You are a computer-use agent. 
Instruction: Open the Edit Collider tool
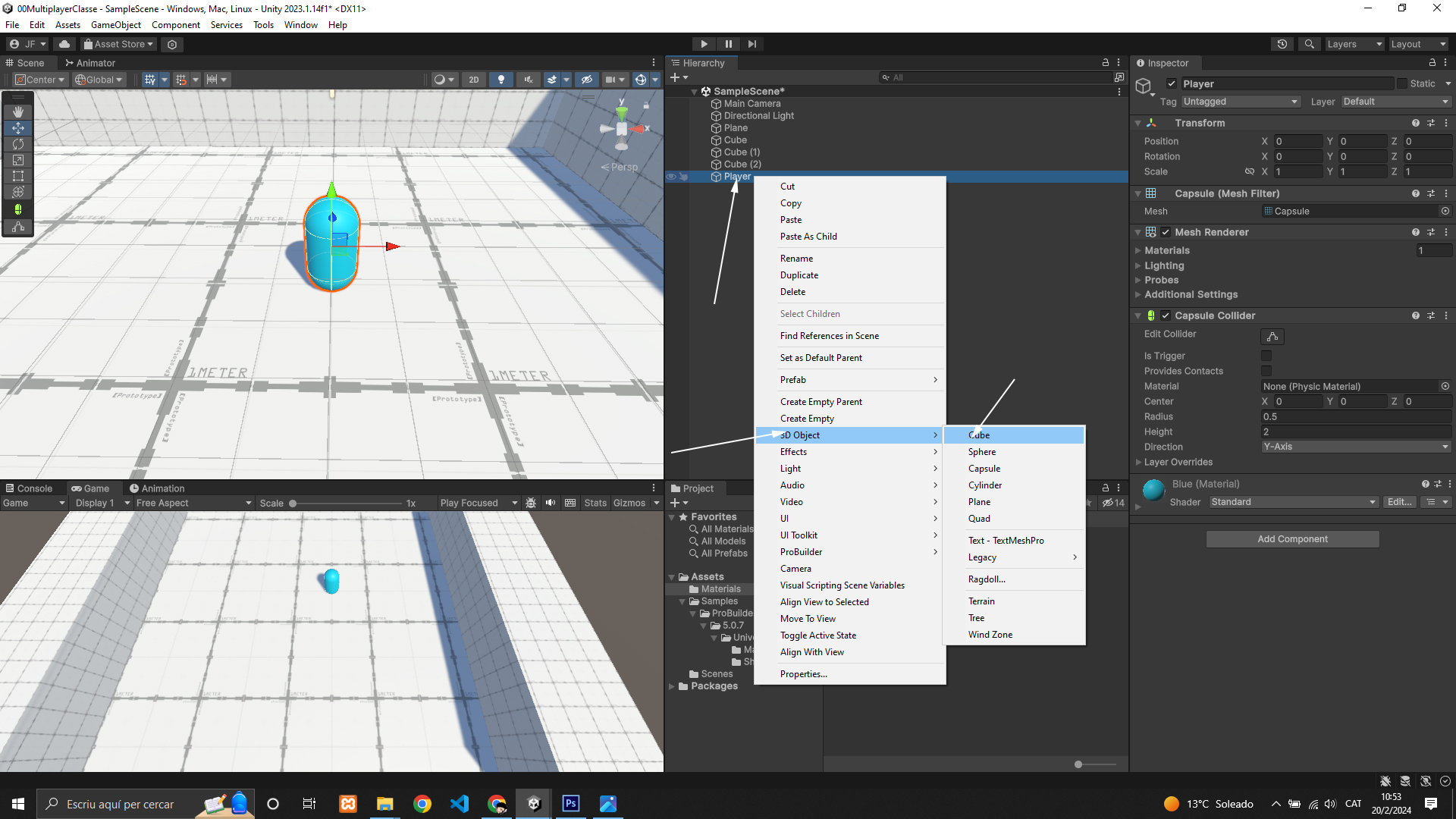1272,336
